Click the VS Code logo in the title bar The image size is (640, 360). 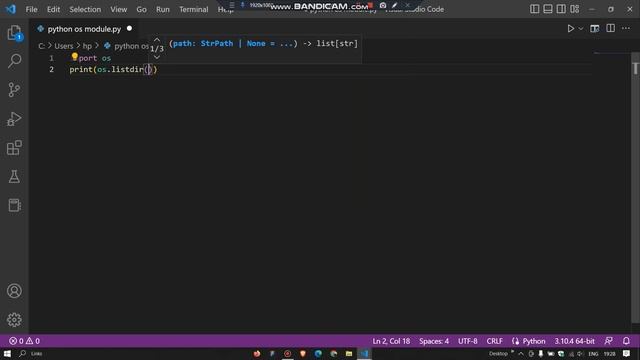point(11,9)
